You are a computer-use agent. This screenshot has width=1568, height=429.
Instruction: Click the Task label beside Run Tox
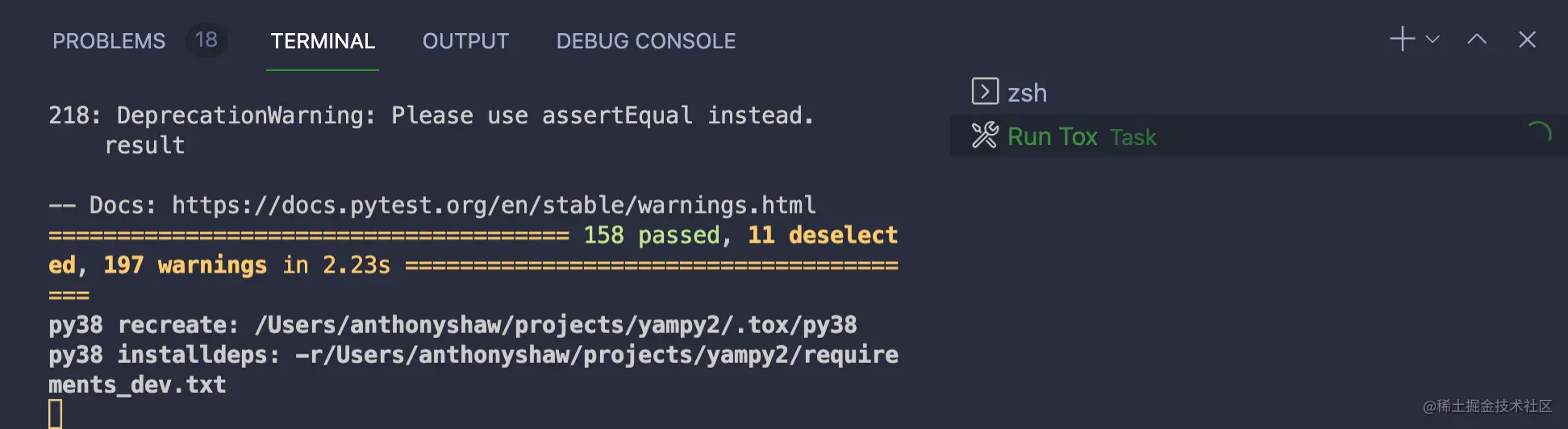pyautogui.click(x=1132, y=137)
